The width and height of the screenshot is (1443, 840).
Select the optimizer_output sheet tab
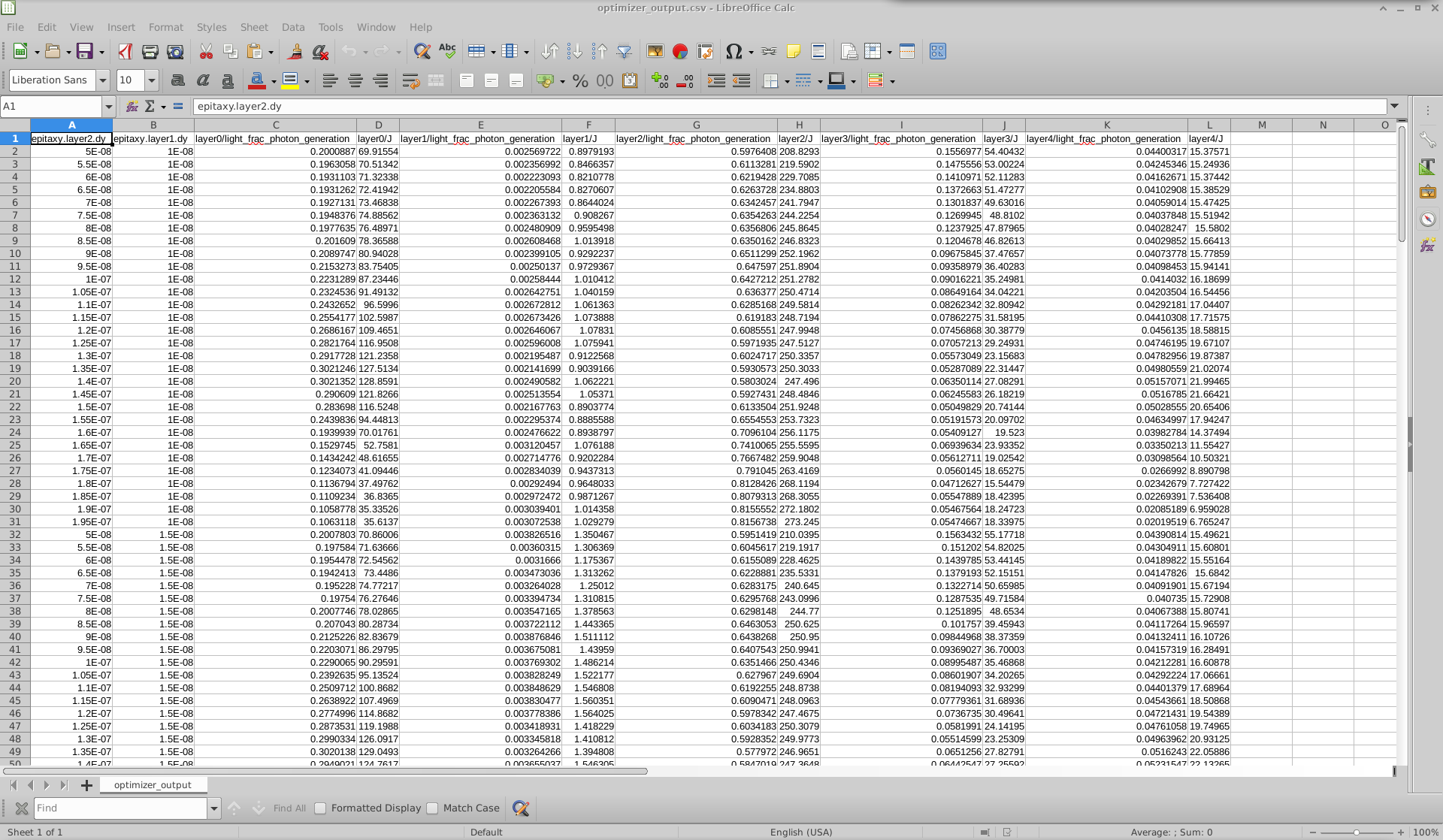coord(153,784)
